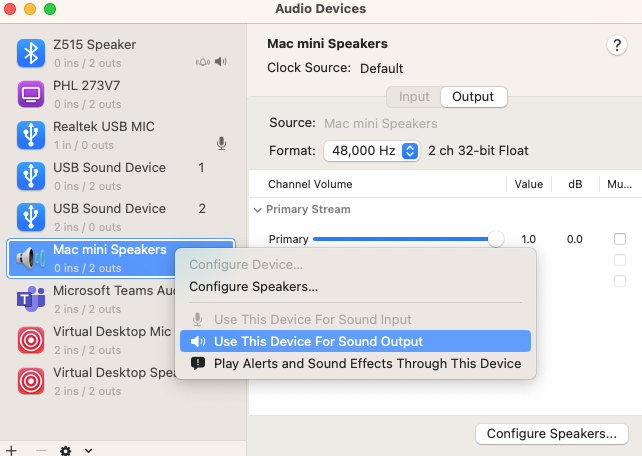Select the Virtual Desktop Speakers device name
Screen dimensions: 642x456
pos(114,372)
